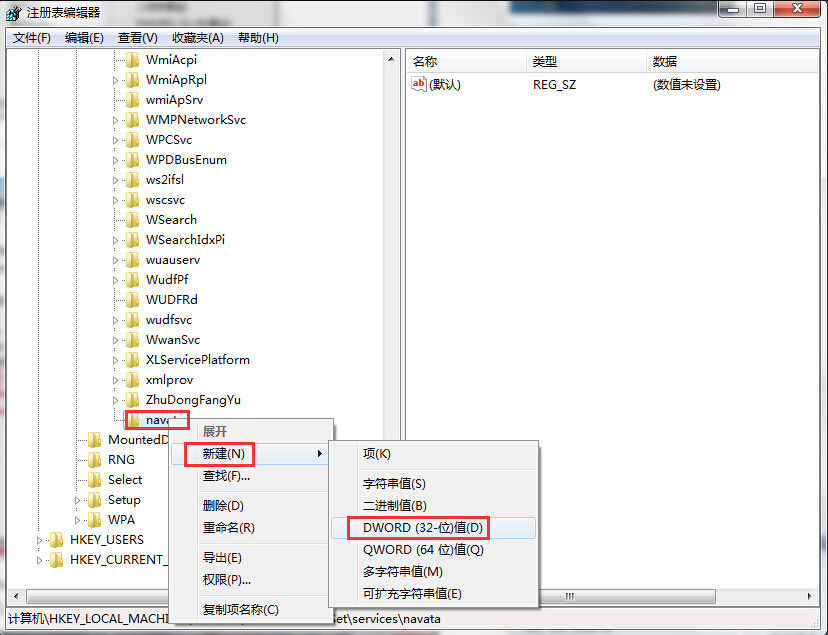
Task: Click the ab icon of default value
Action: [x=419, y=84]
